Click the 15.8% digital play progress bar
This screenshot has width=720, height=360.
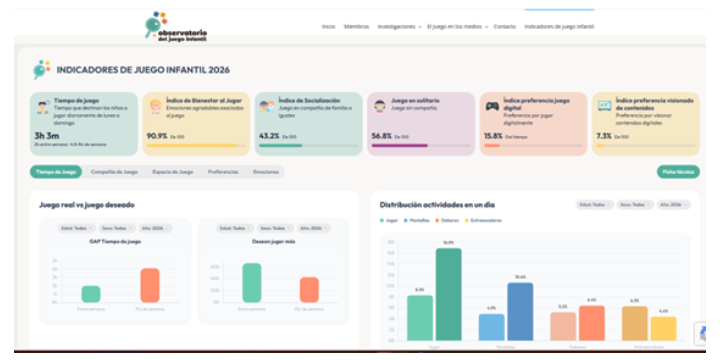click(533, 146)
